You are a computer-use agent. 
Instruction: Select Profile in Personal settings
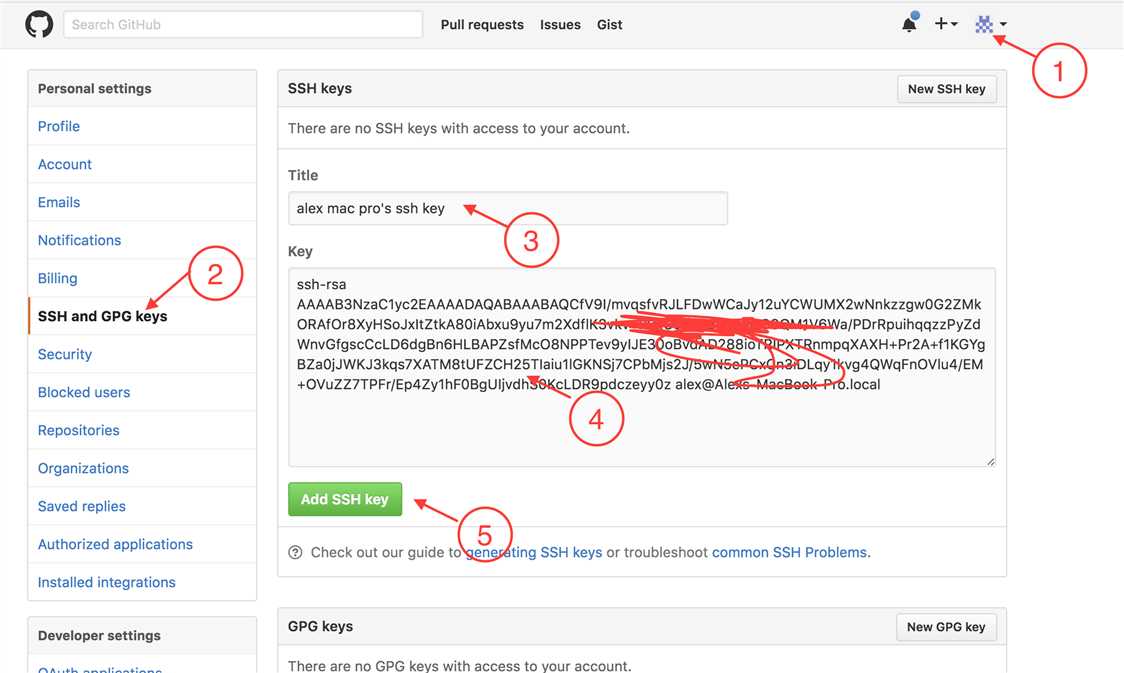click(59, 126)
